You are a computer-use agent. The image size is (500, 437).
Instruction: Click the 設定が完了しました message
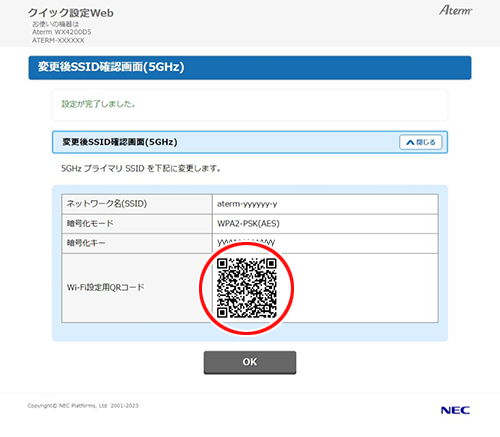tap(98, 104)
